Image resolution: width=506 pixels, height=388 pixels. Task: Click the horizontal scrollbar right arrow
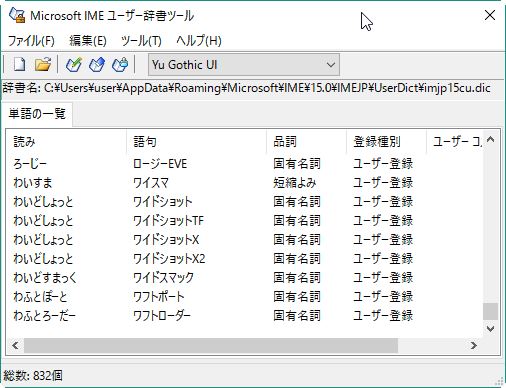tap(474, 346)
